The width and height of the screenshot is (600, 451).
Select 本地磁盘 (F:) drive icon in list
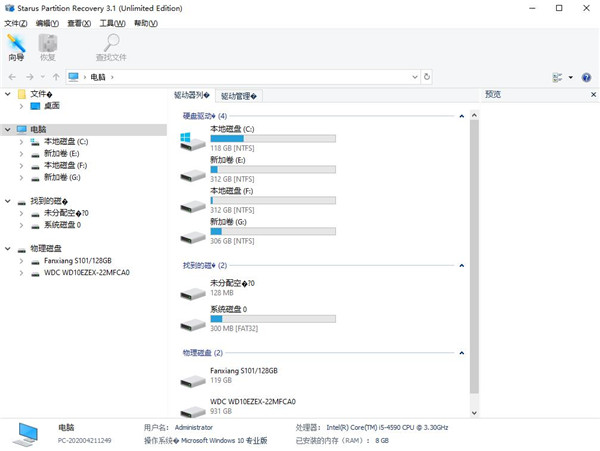point(192,206)
